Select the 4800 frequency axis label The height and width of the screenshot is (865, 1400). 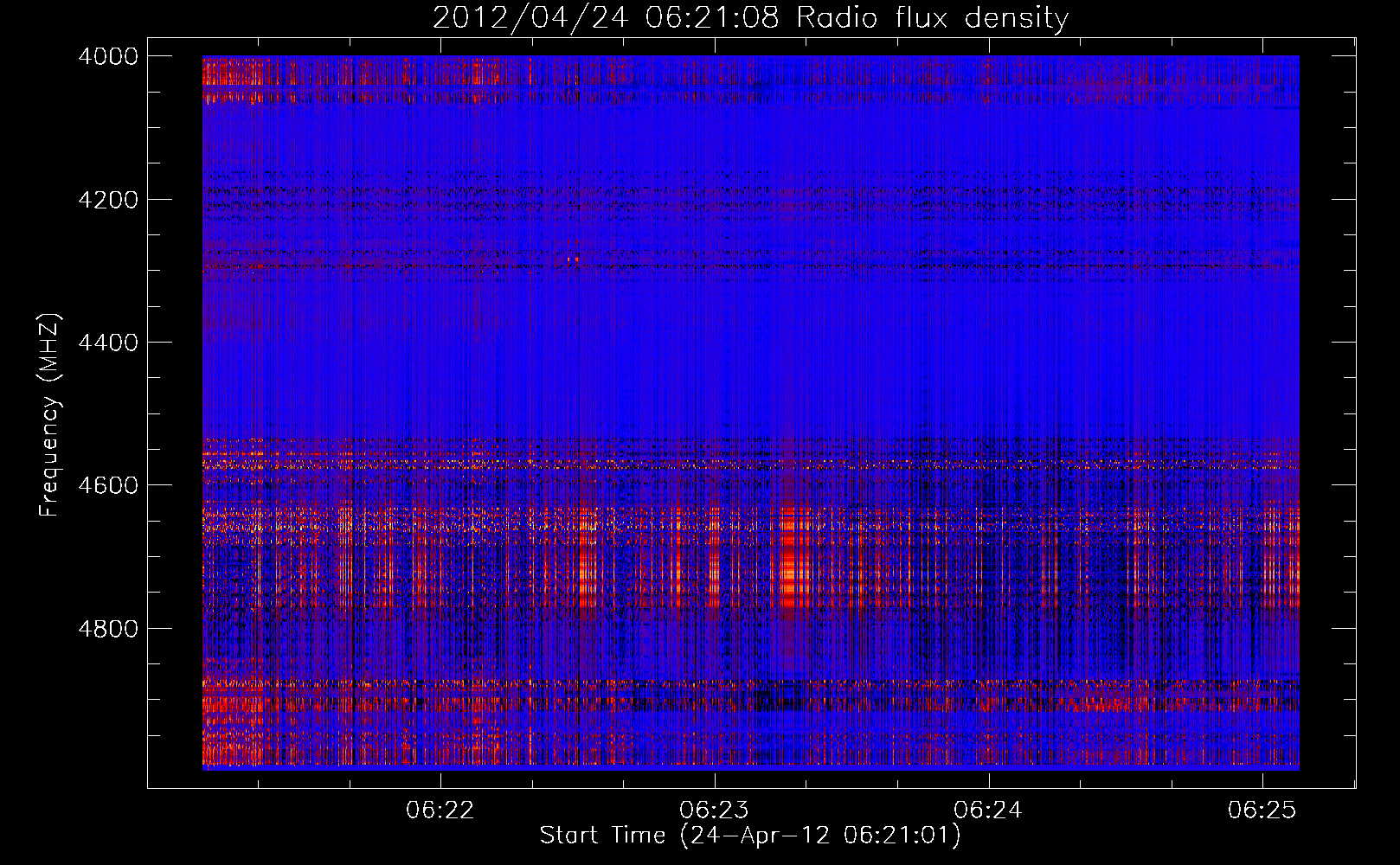[x=108, y=629]
